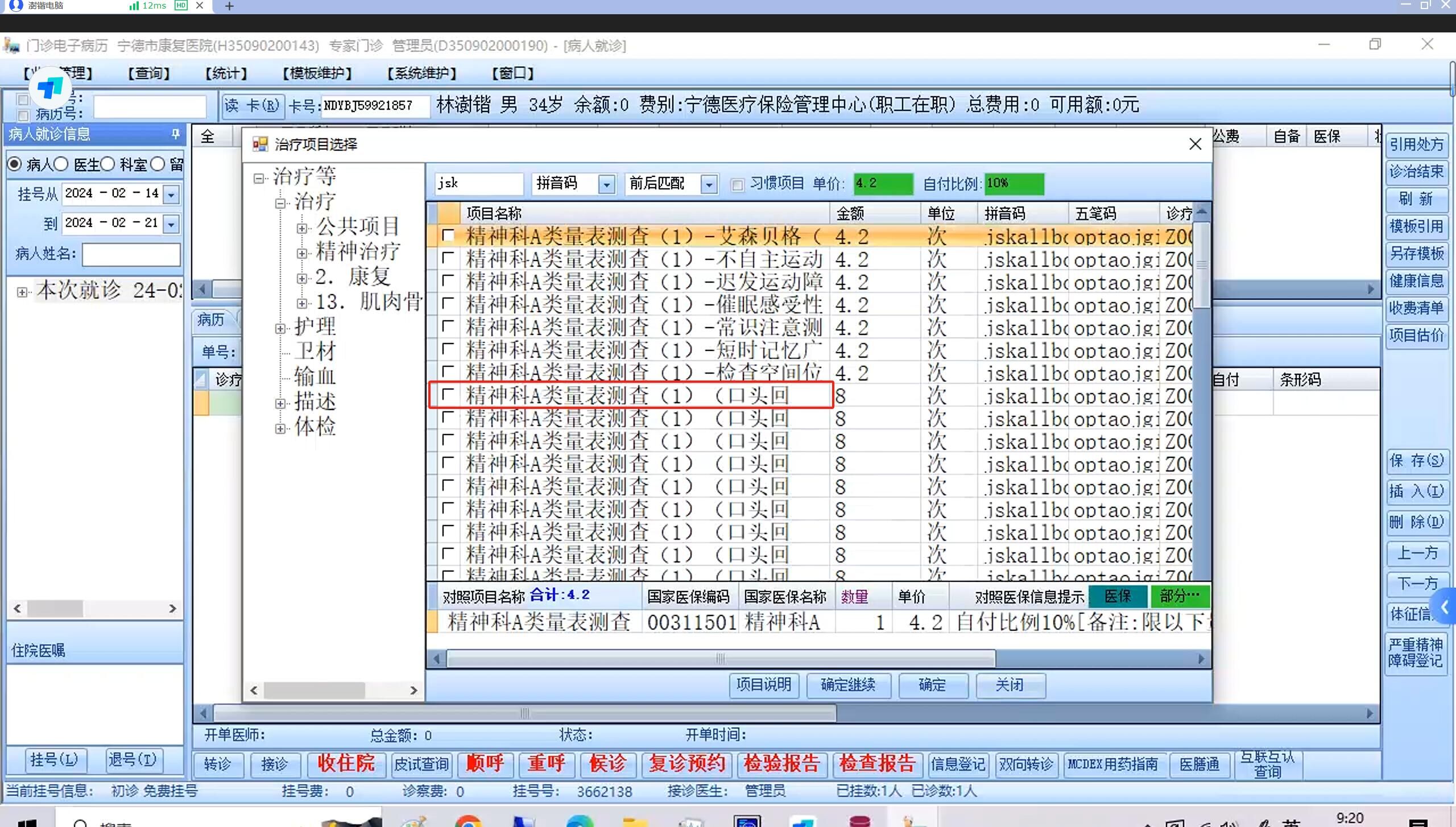Click the 治疗项目选择 dialog title icon

pos(260,144)
